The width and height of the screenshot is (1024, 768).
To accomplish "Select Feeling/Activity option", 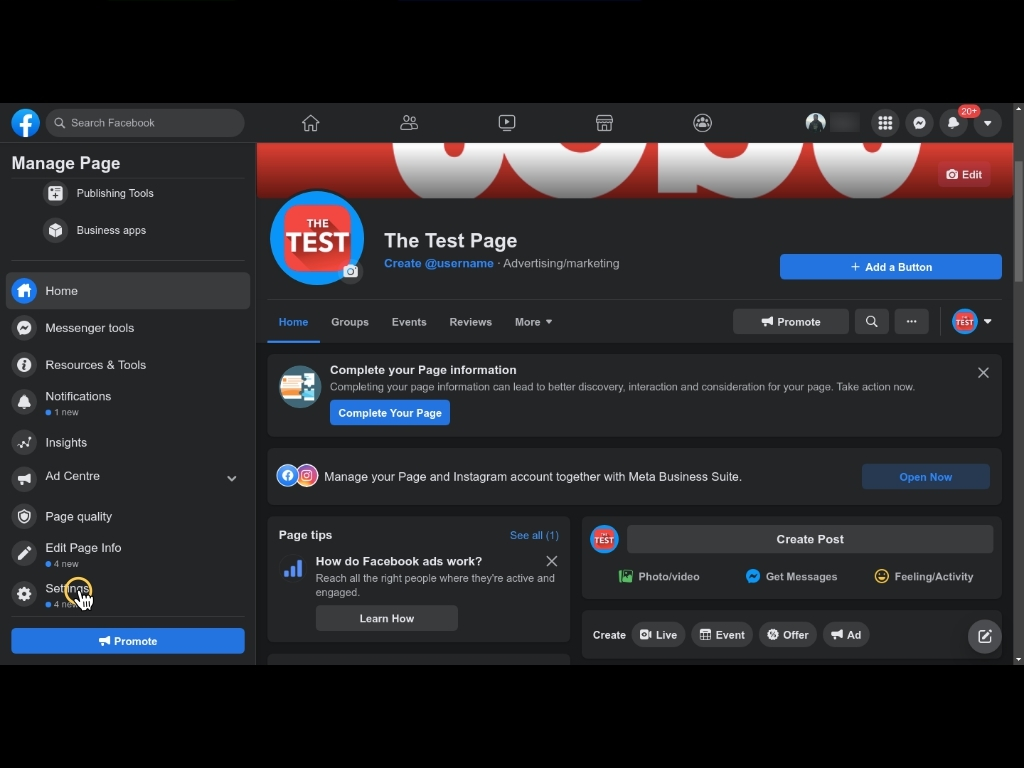I will pyautogui.click(x=923, y=577).
